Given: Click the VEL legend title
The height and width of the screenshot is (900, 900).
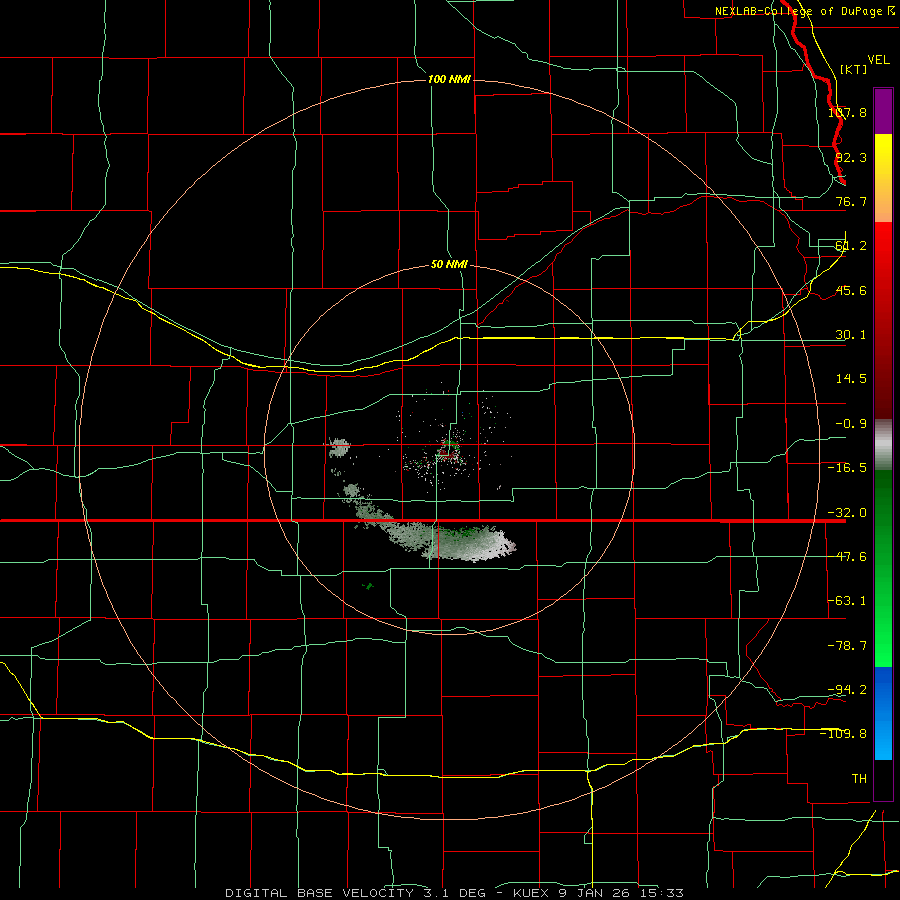Looking at the screenshot, I should [878, 60].
